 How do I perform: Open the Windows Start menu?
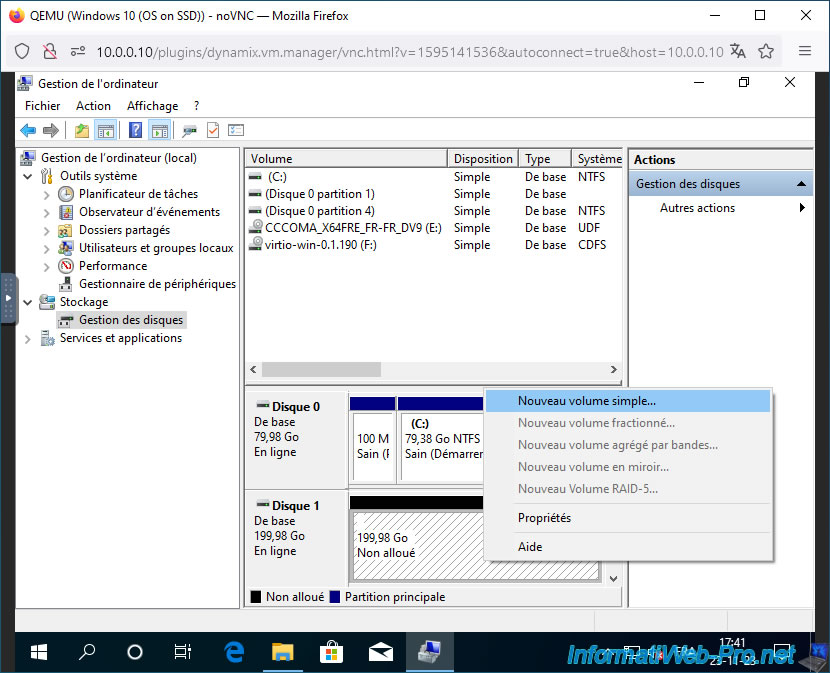pos(39,652)
